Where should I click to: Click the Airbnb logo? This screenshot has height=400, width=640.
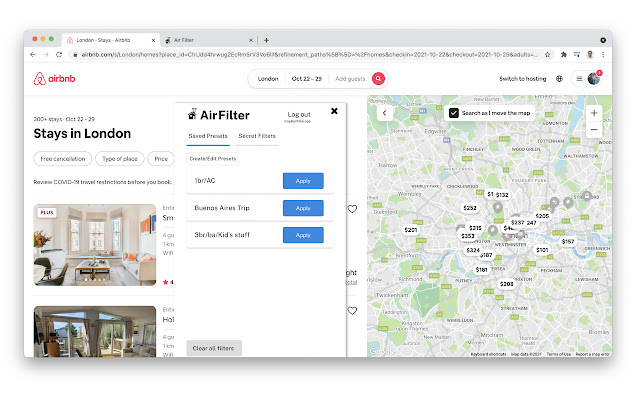click(54, 78)
